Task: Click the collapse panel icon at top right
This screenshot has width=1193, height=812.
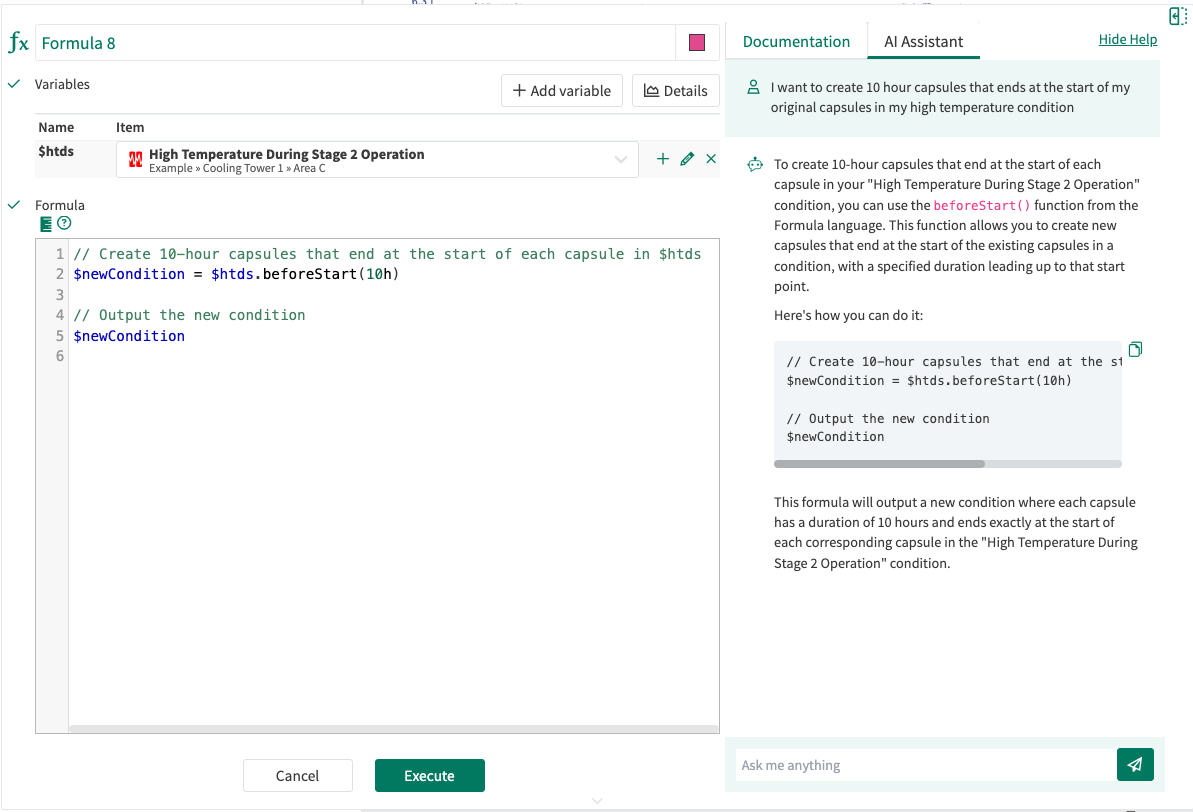Action: (1177, 16)
